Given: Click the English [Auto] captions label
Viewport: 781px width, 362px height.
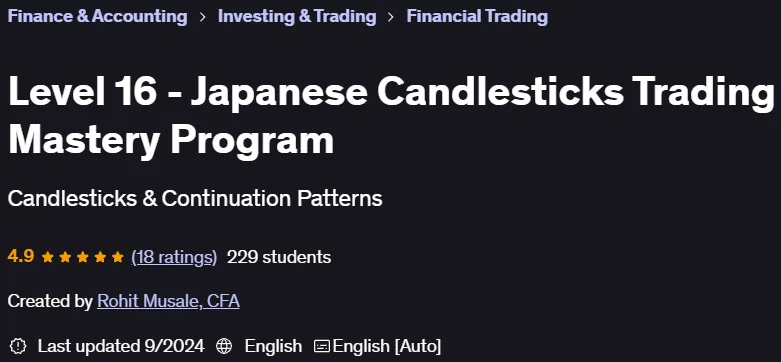Looking at the screenshot, I should pos(387,346).
